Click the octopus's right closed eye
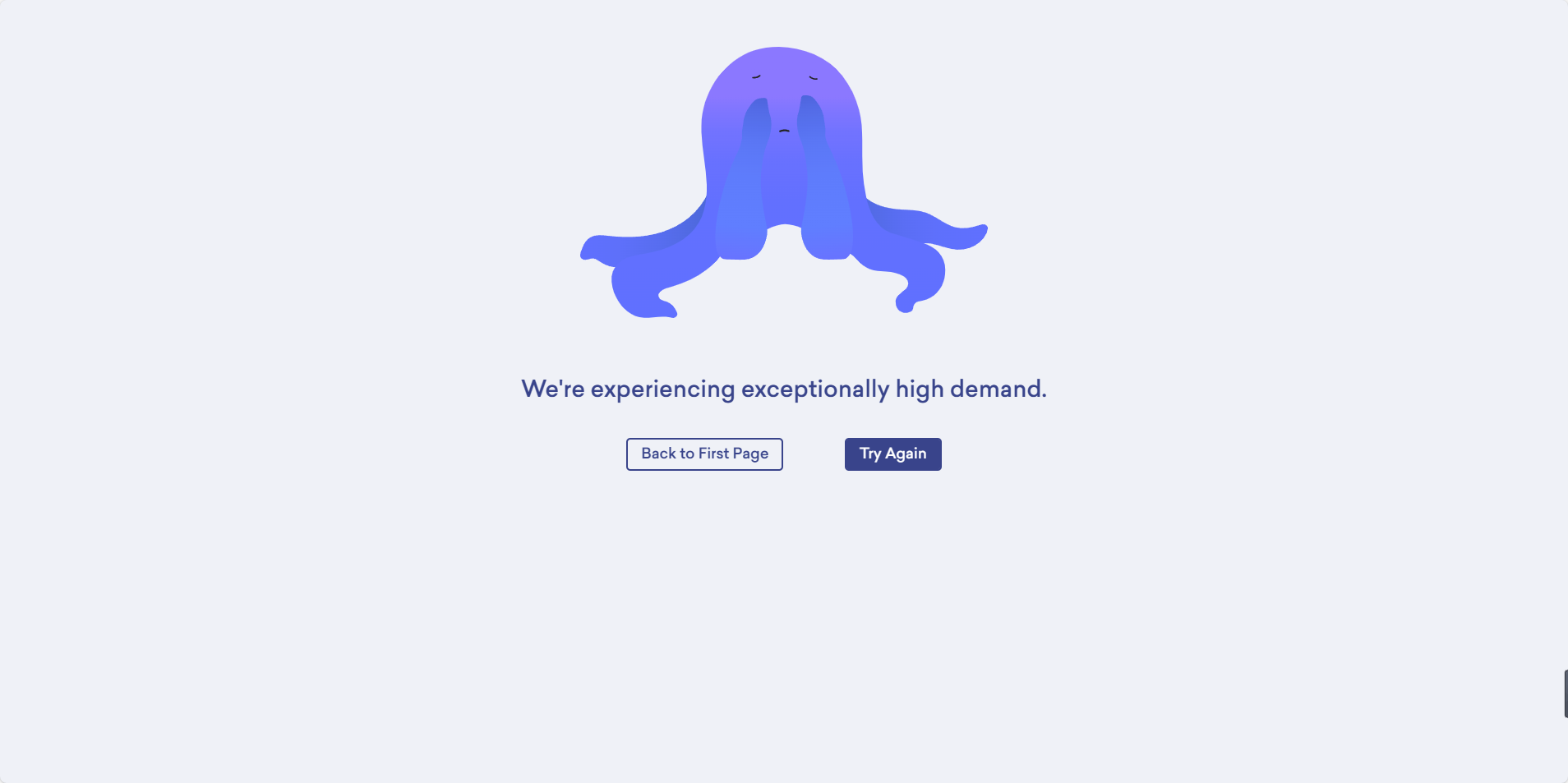Image resolution: width=1568 pixels, height=783 pixels. [813, 77]
